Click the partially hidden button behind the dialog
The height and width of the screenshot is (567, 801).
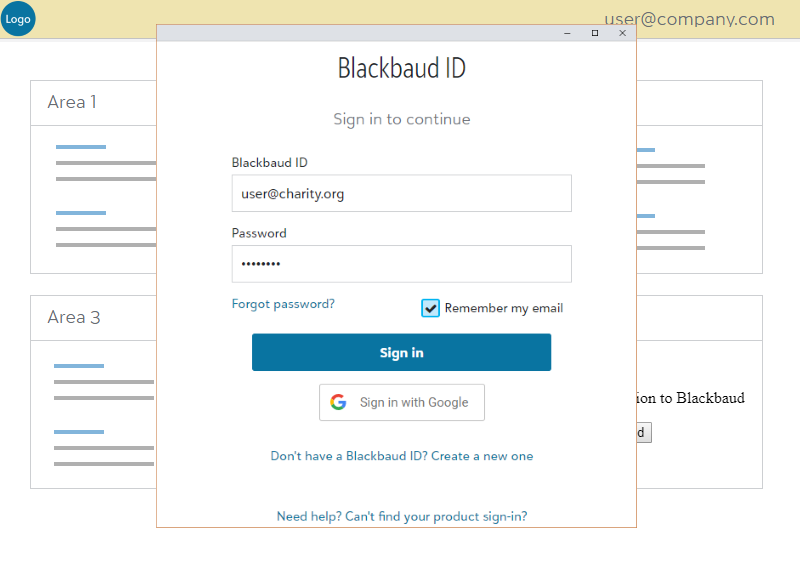pyautogui.click(x=644, y=432)
